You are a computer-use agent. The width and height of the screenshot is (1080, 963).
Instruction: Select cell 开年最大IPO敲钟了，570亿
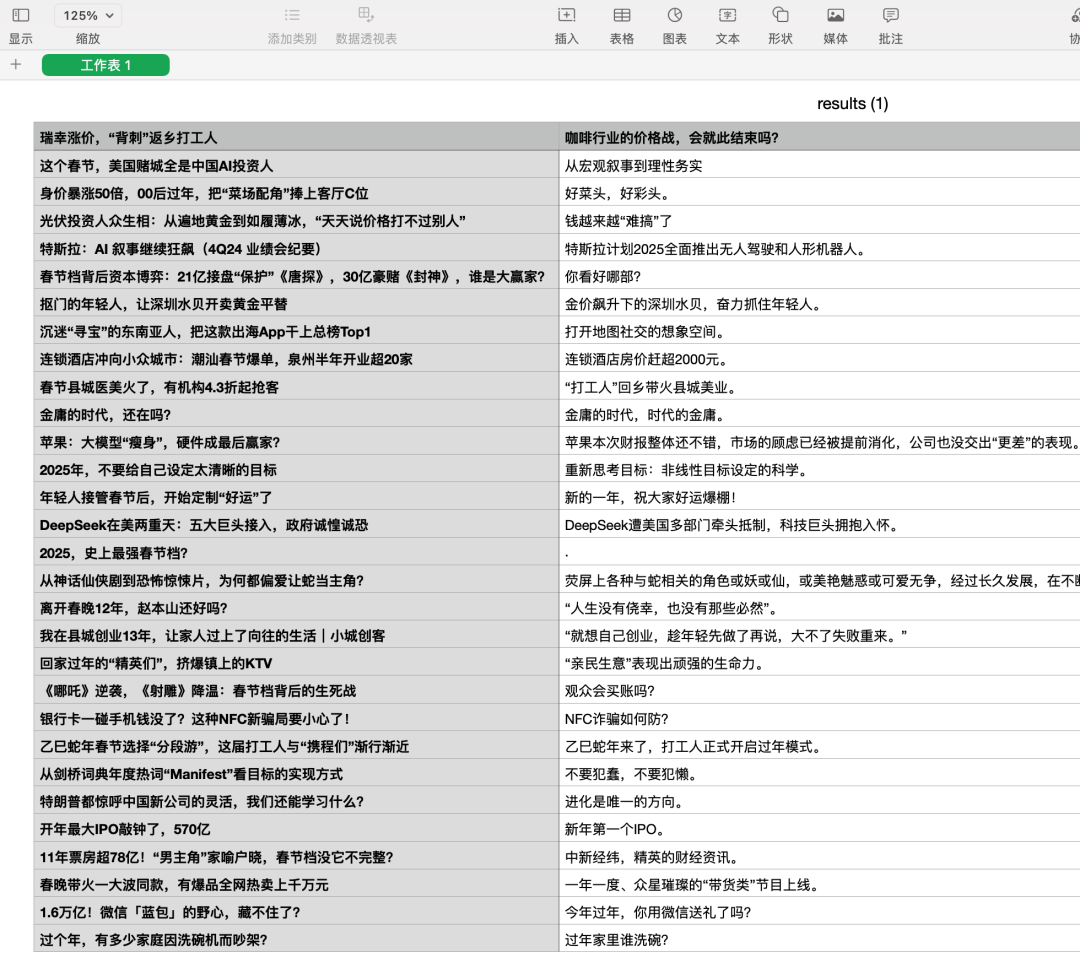click(296, 829)
